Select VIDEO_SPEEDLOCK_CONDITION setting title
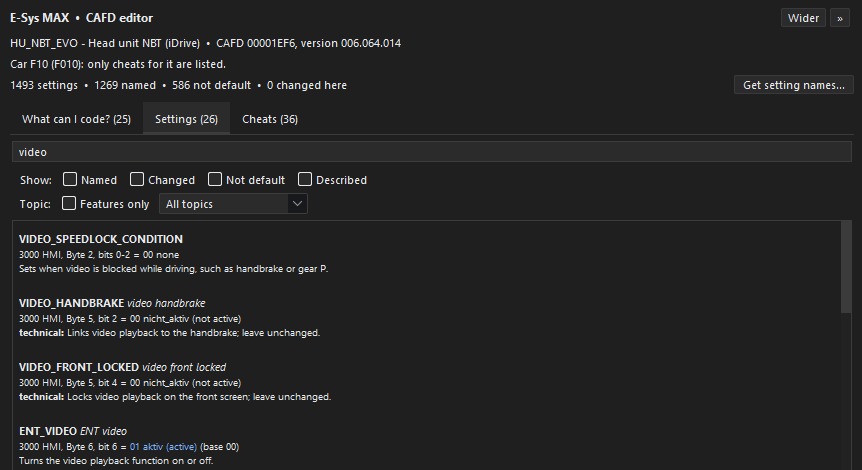 pos(101,239)
